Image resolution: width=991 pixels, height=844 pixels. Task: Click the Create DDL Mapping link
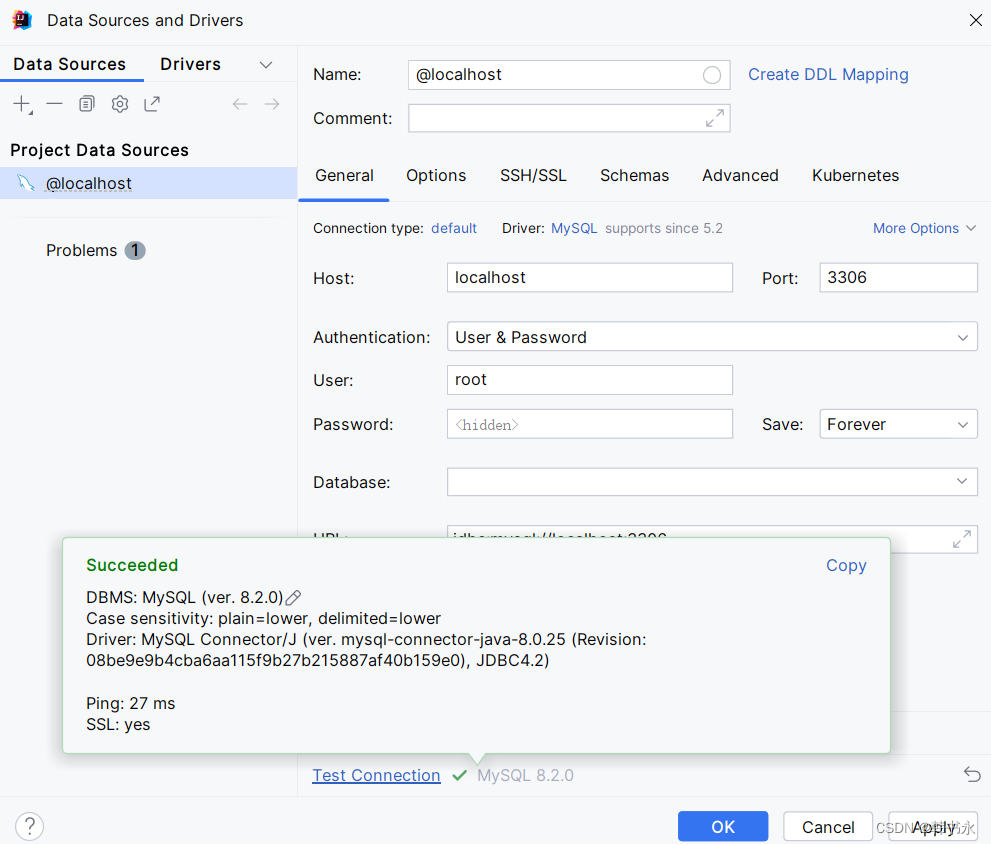(x=828, y=75)
